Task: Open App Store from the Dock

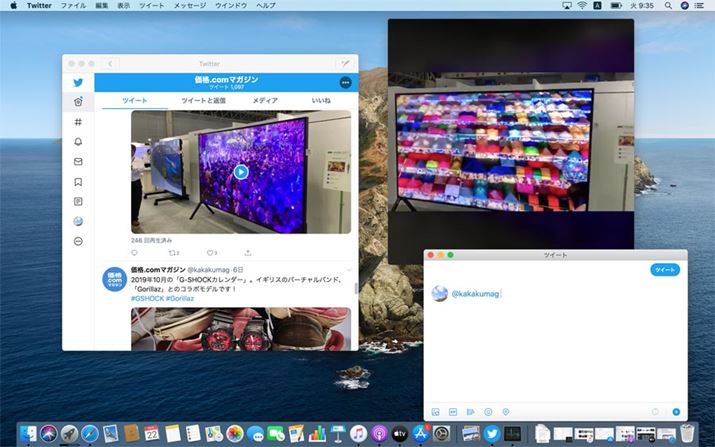Action: tap(420, 433)
